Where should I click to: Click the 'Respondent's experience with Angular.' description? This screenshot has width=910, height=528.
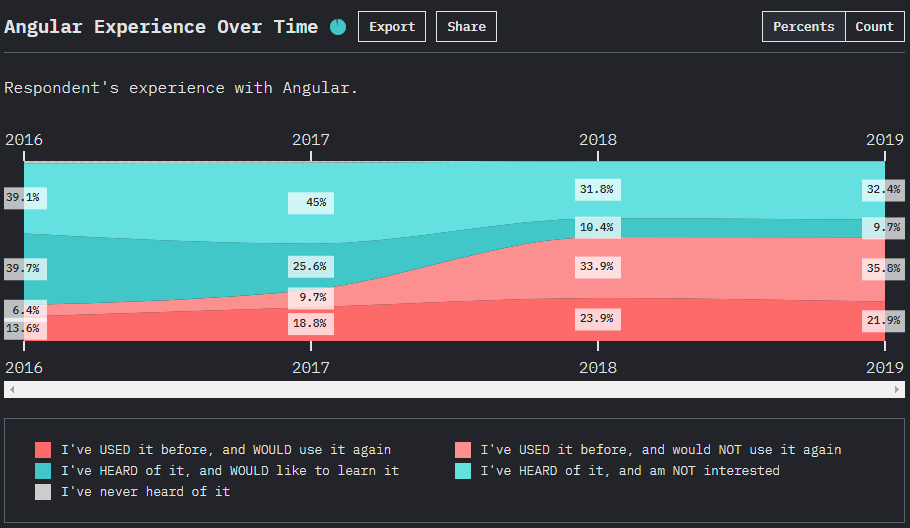(x=181, y=88)
